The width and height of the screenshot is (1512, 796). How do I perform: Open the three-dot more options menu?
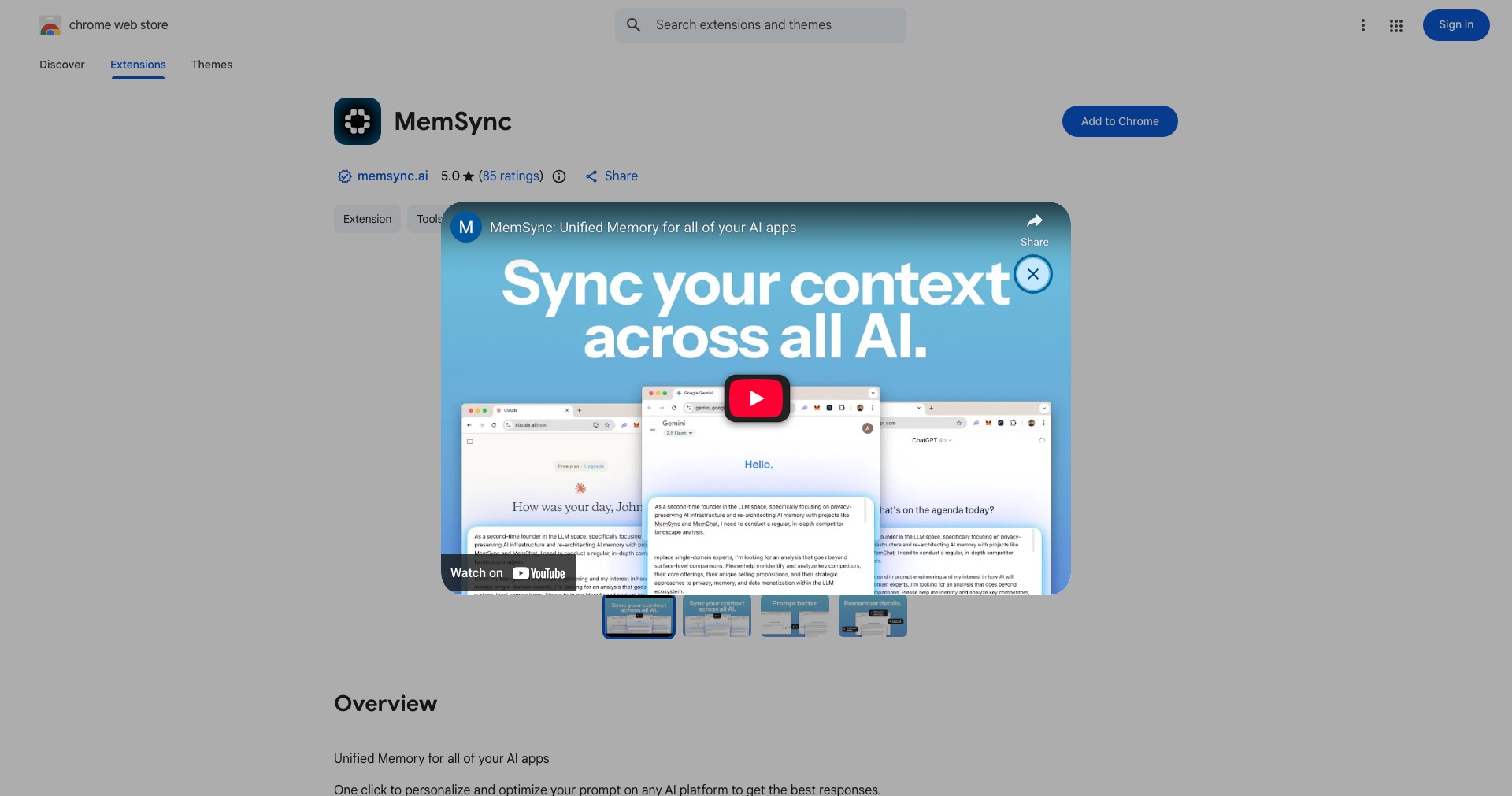pyautogui.click(x=1362, y=25)
